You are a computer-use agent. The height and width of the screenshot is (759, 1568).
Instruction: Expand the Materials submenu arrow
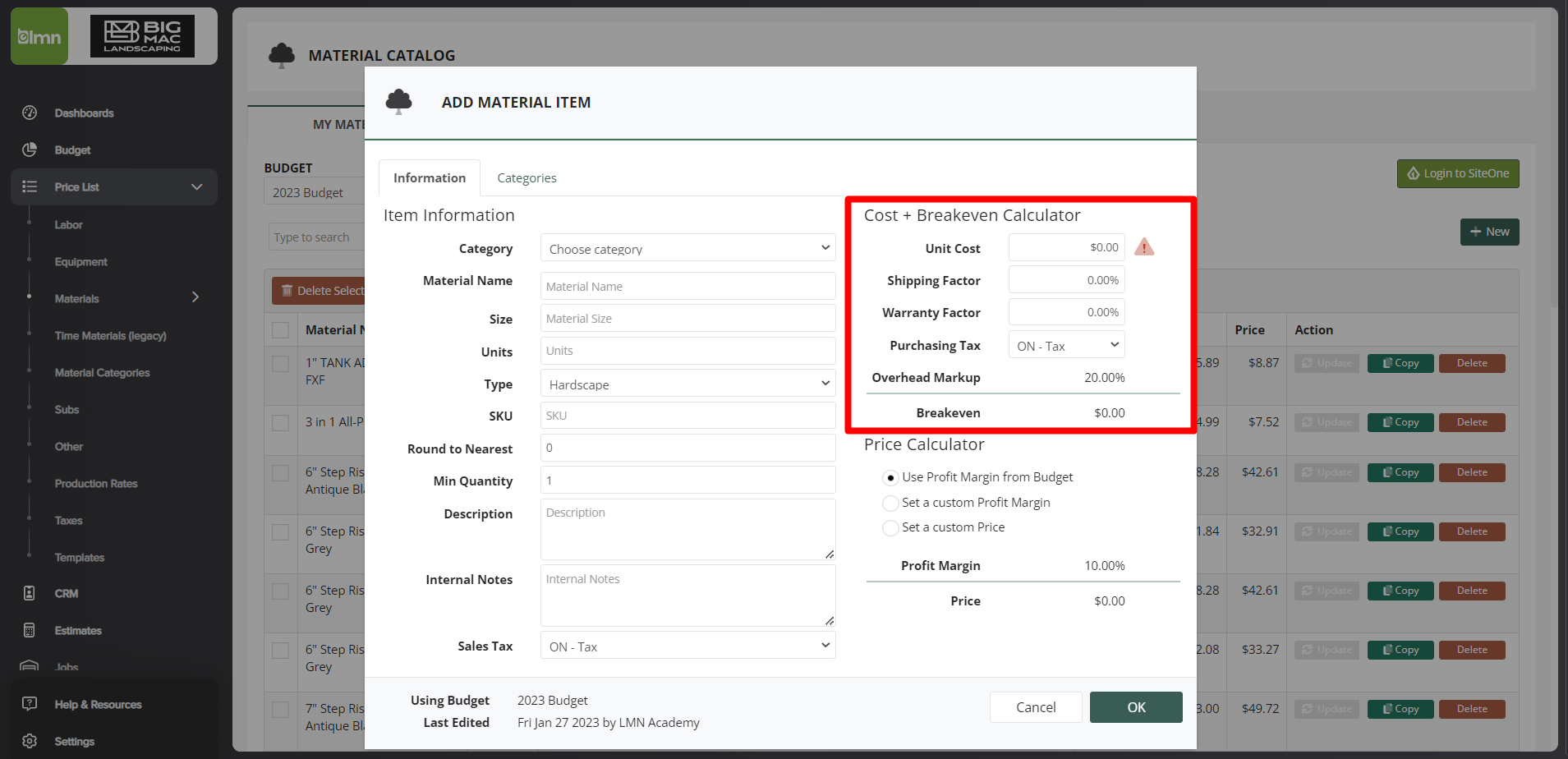tap(195, 297)
